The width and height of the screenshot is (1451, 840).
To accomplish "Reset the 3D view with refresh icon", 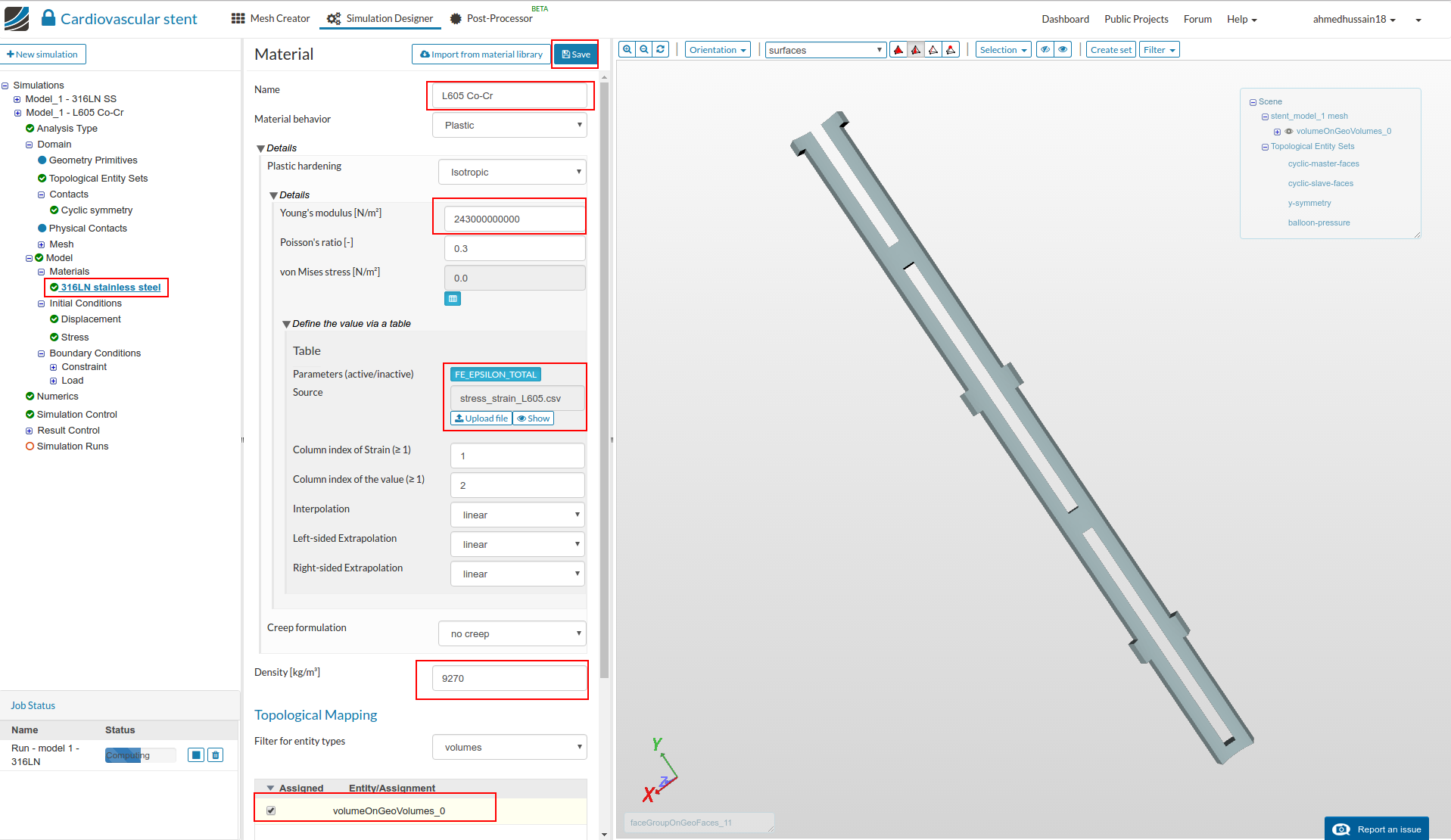I will [x=661, y=50].
